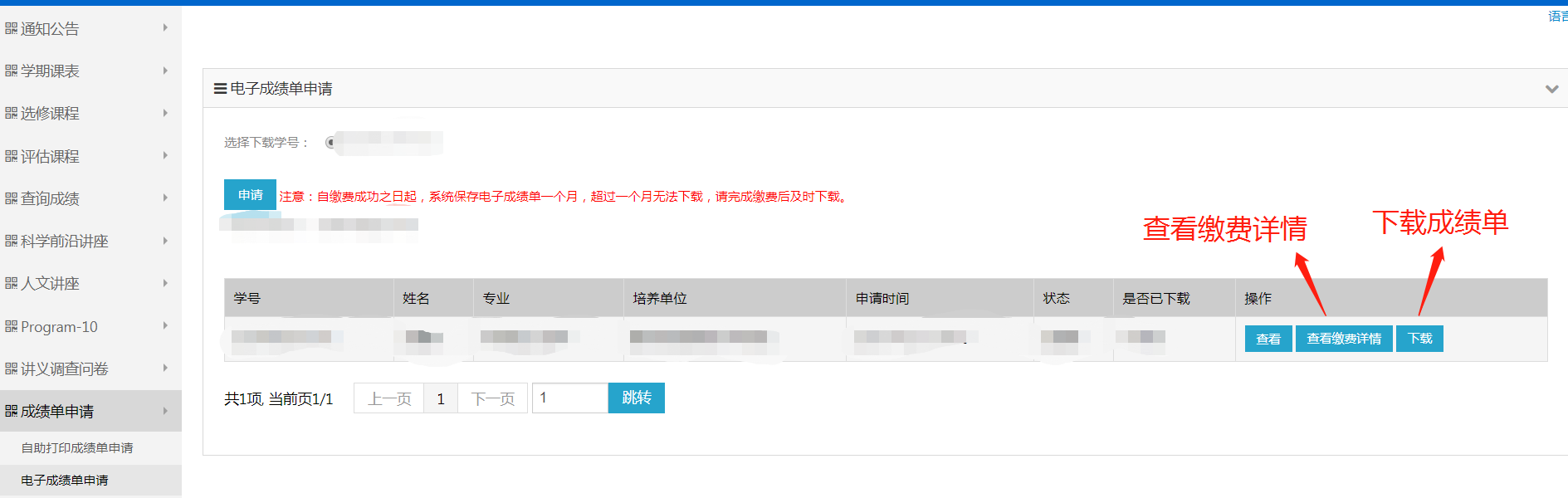Click the grid icon beside 通知公告
Viewport: 1568px width, 498px height.
tap(11, 29)
